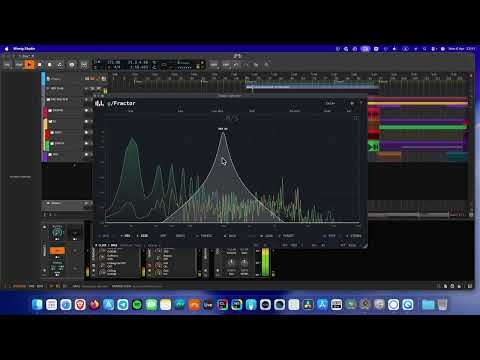480x360 pixels.
Task: Click the folder icon of the green track
Action: [52, 143]
